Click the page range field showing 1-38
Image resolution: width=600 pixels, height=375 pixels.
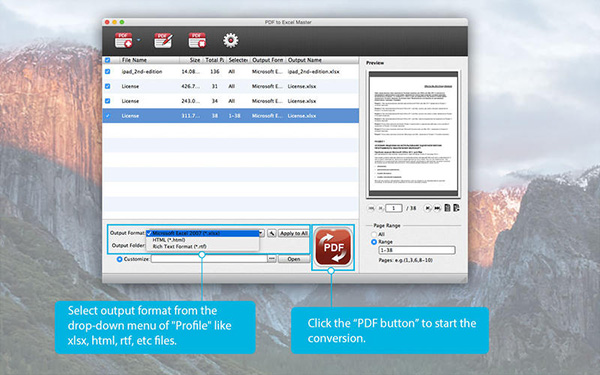click(417, 250)
